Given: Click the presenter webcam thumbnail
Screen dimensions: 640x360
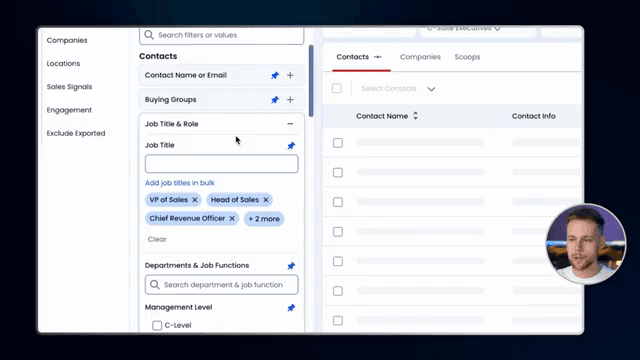Looking at the screenshot, I should (x=586, y=244).
